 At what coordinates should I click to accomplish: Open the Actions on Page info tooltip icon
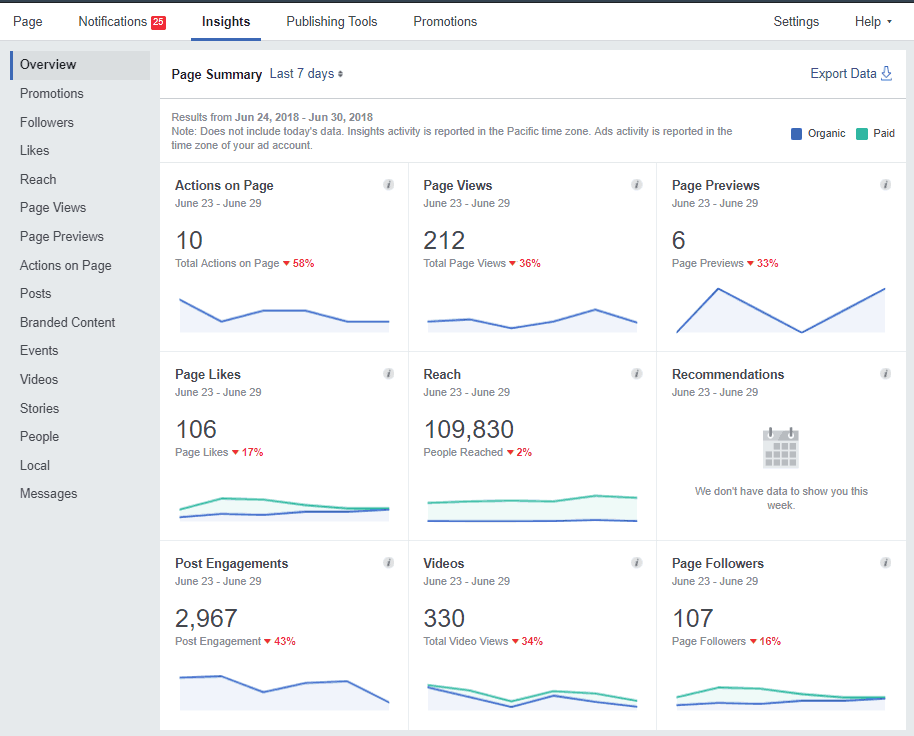coord(388,184)
